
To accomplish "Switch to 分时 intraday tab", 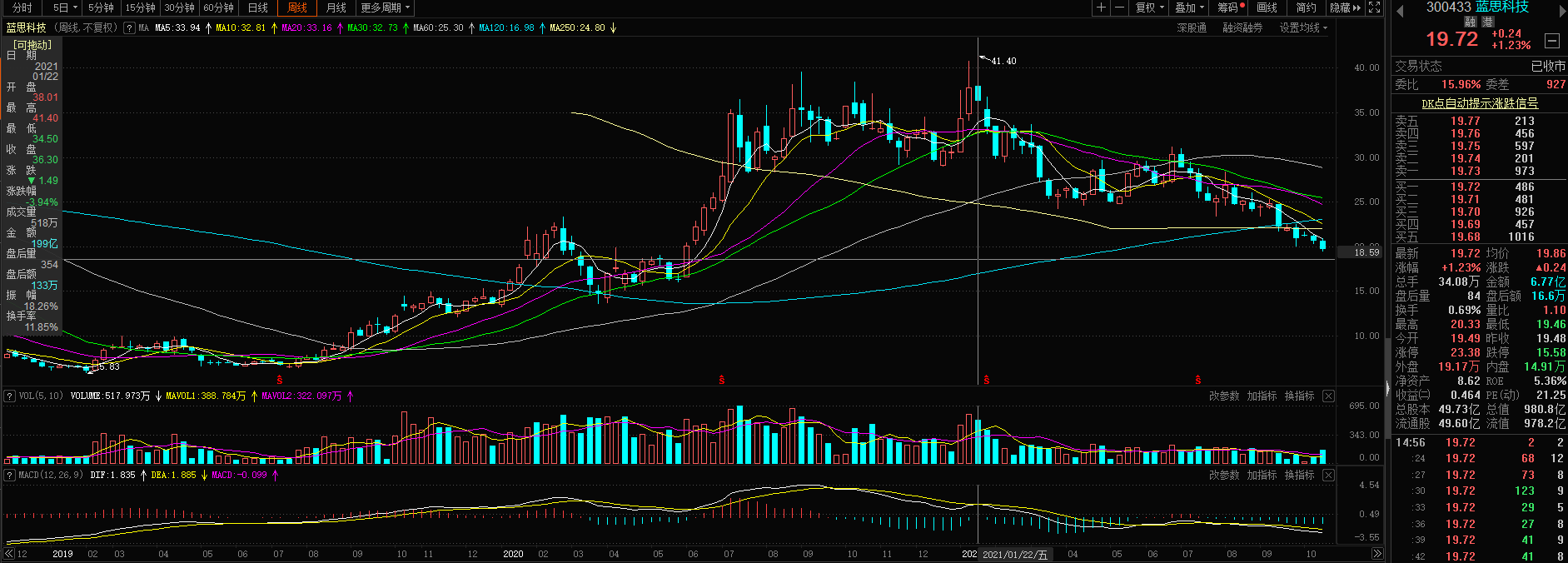I will click(22, 7).
